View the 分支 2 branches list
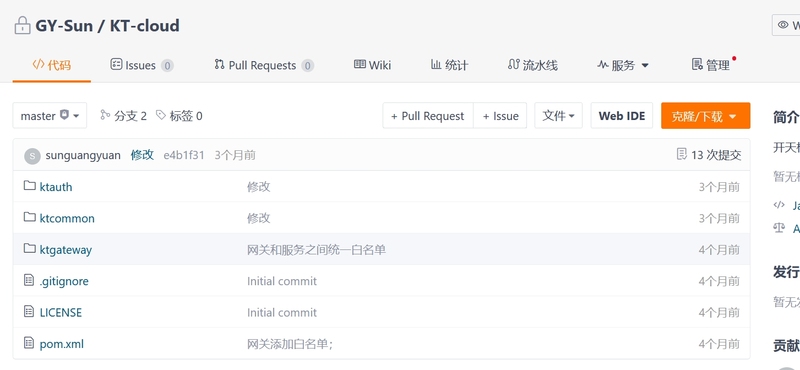This screenshot has height=370, width=800. 123,116
